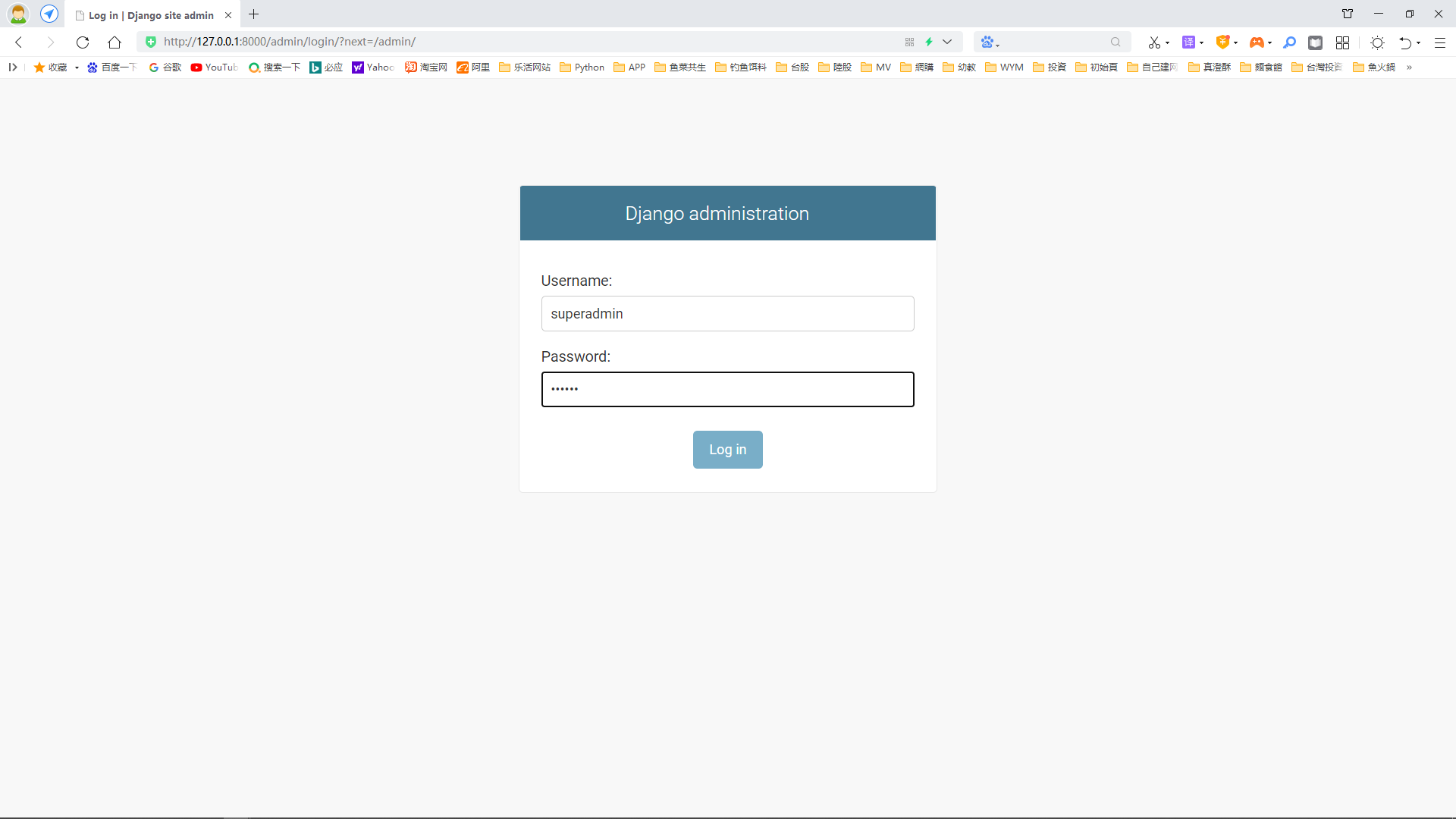The height and width of the screenshot is (819, 1456).
Task: Open the 真澄酥 bookmark folder
Action: (1210, 67)
